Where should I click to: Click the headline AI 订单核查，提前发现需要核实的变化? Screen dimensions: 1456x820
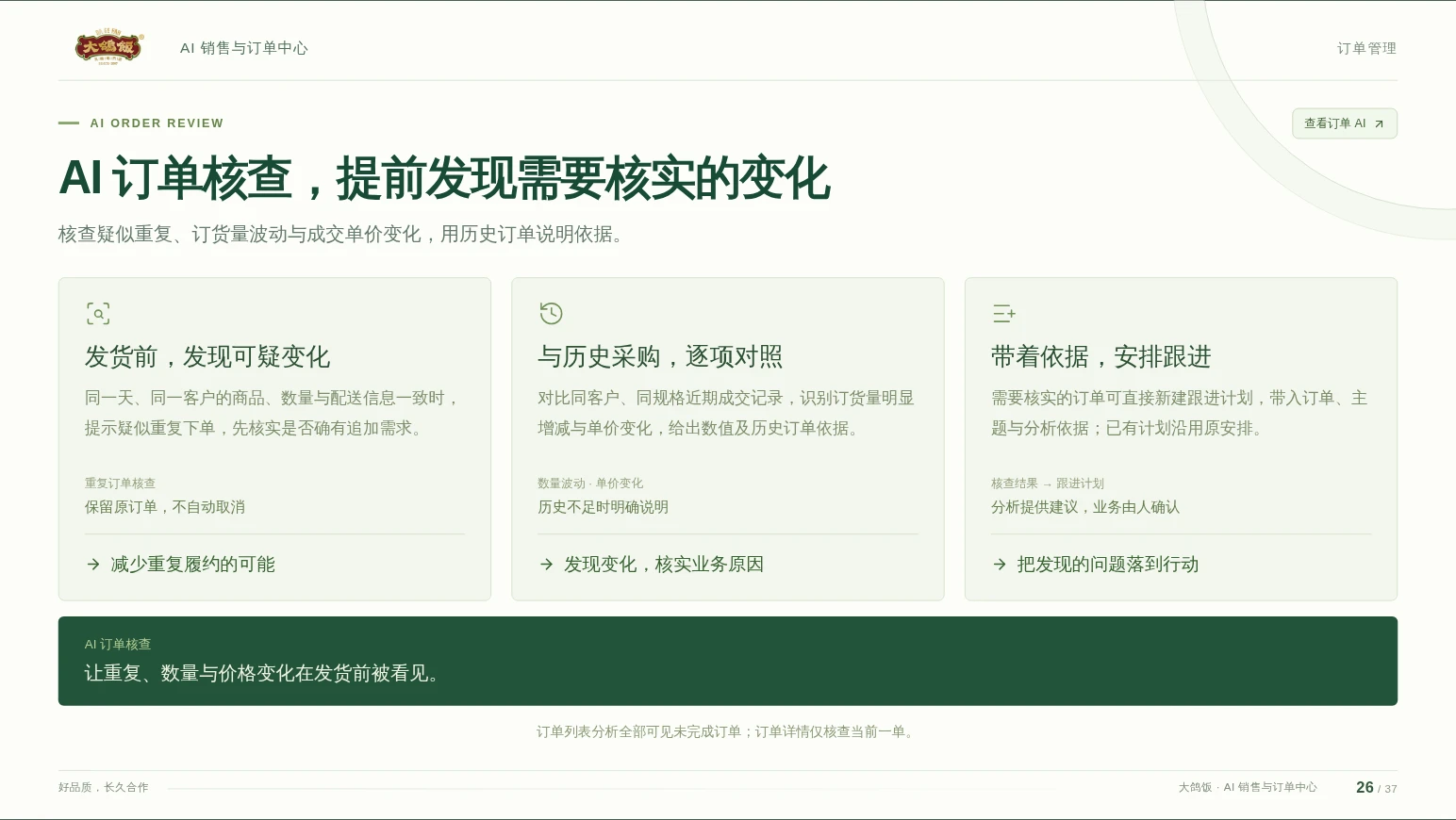[x=444, y=178]
